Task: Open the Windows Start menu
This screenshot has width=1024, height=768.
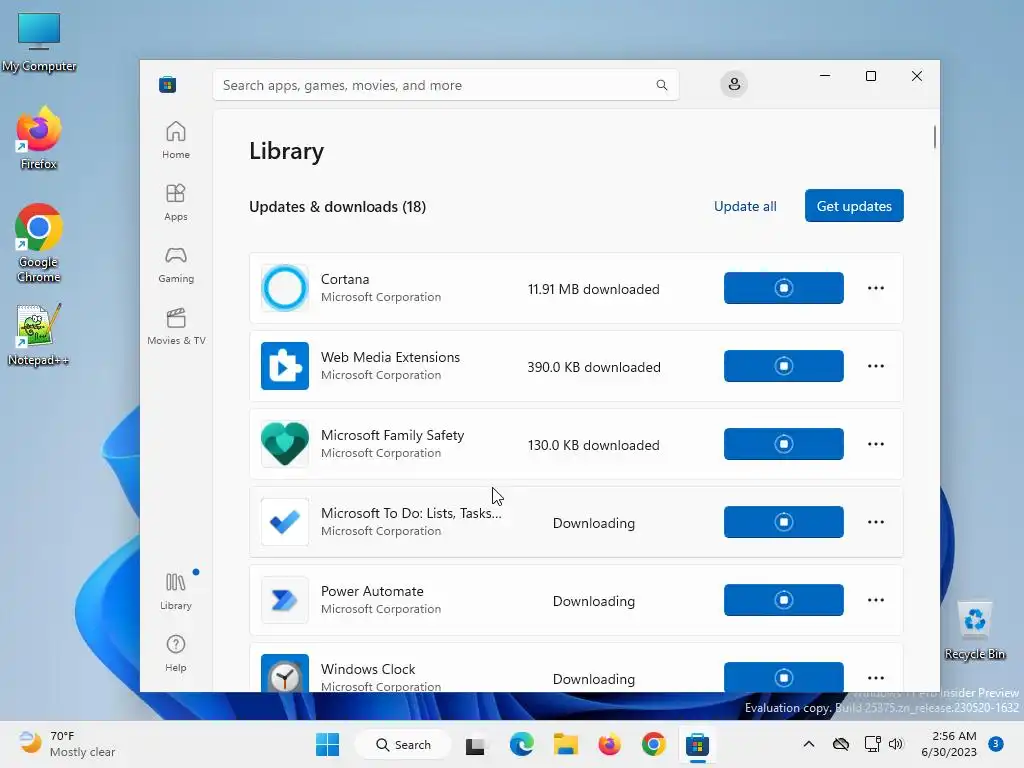Action: point(327,744)
